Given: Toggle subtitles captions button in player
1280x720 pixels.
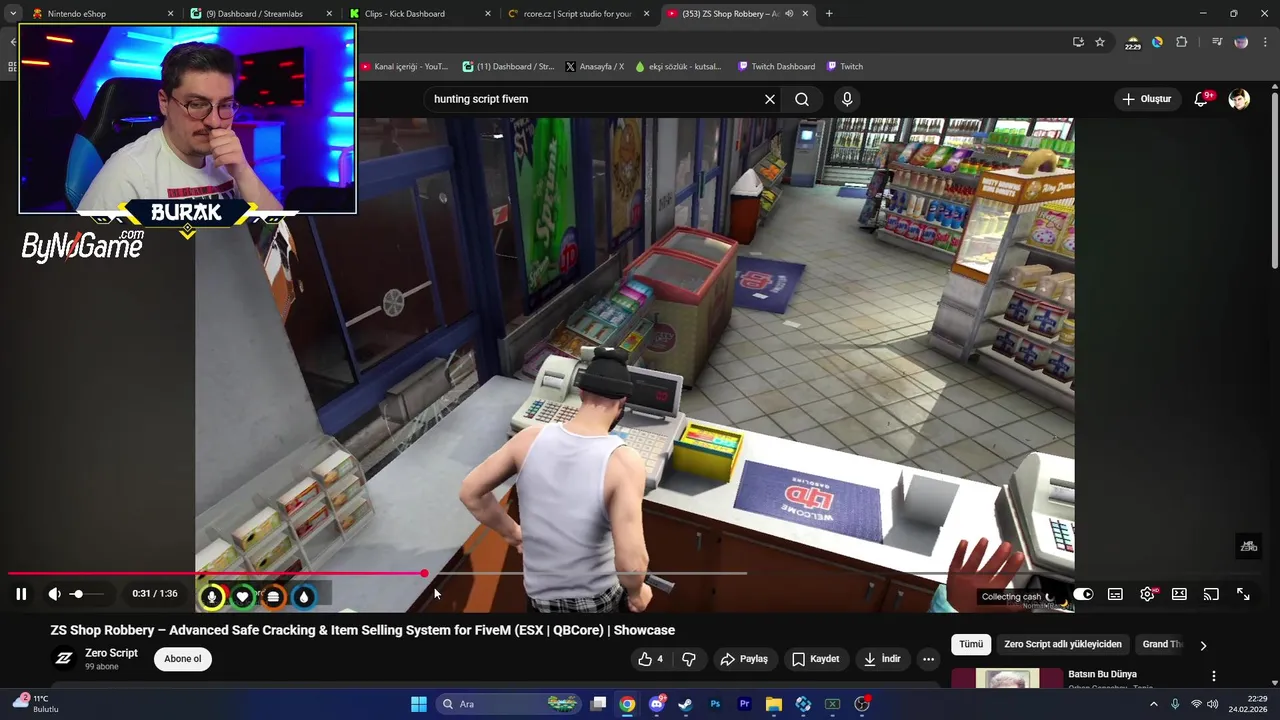Looking at the screenshot, I should (1115, 594).
